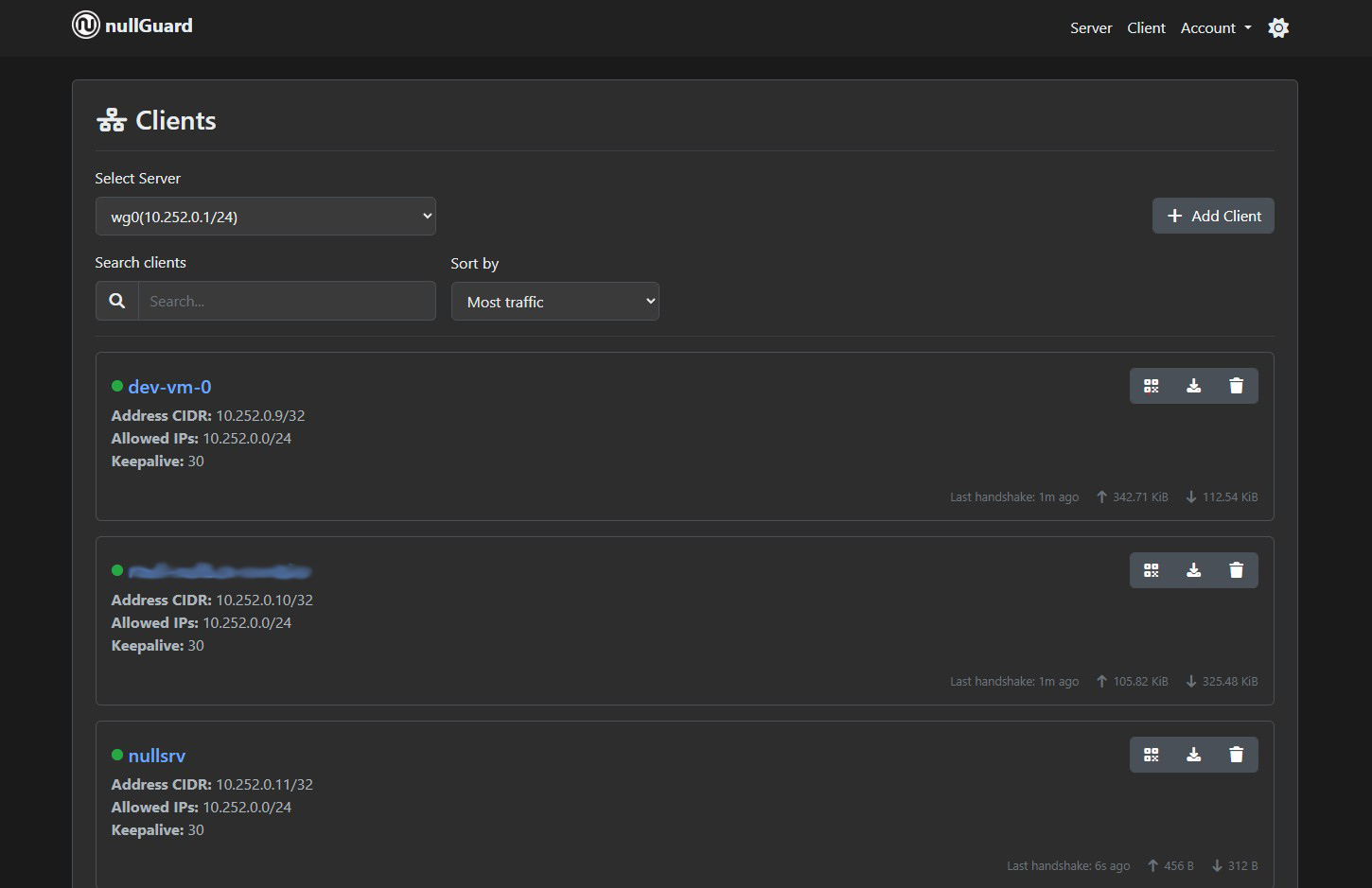Go to the Client page

click(x=1146, y=27)
